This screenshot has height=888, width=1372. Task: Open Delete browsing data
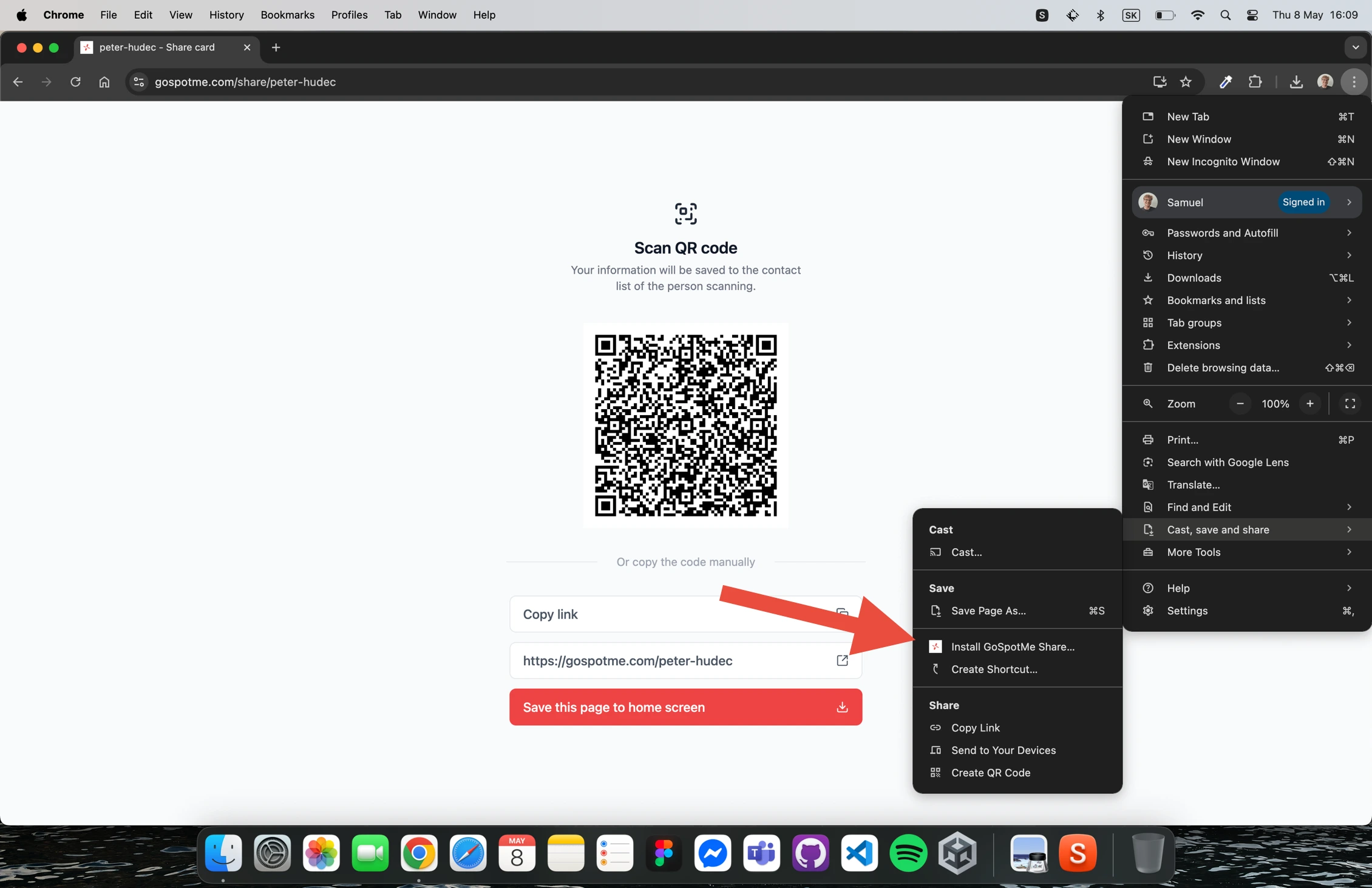pyautogui.click(x=1247, y=368)
